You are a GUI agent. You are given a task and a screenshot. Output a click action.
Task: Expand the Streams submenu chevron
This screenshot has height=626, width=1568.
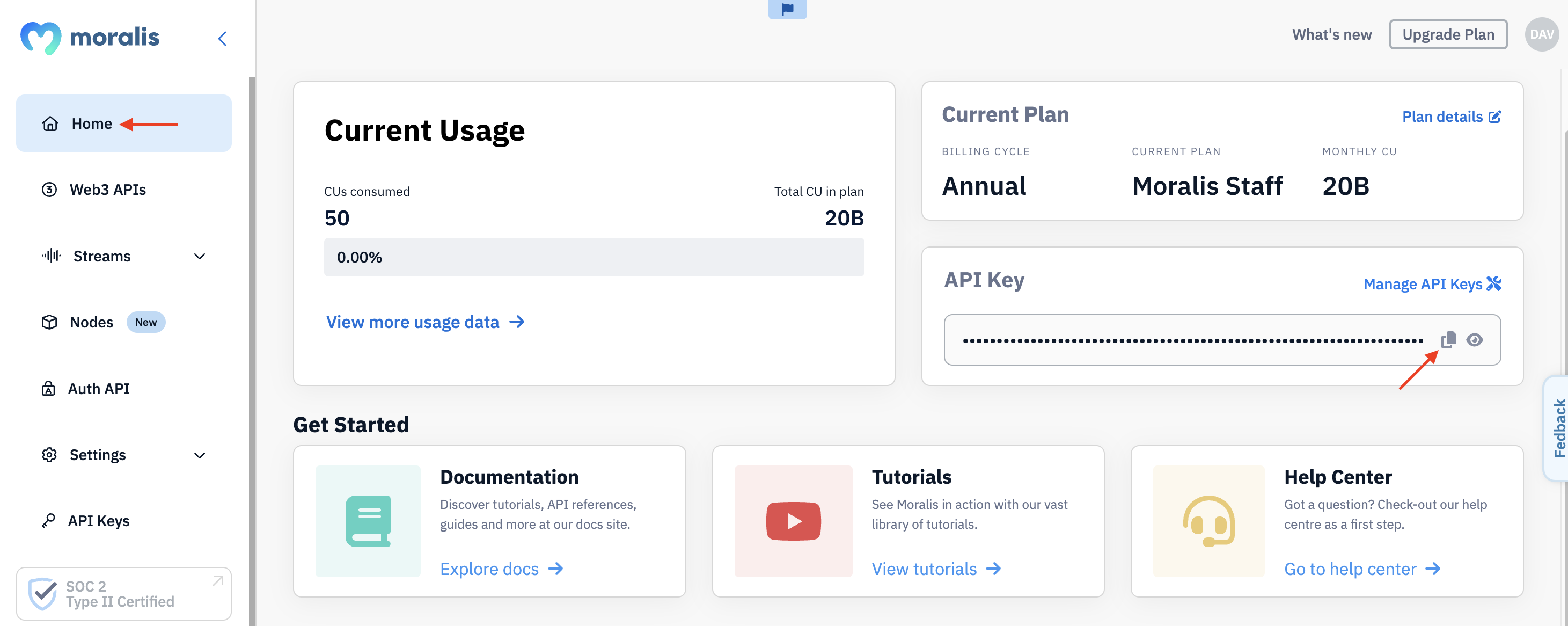tap(200, 257)
